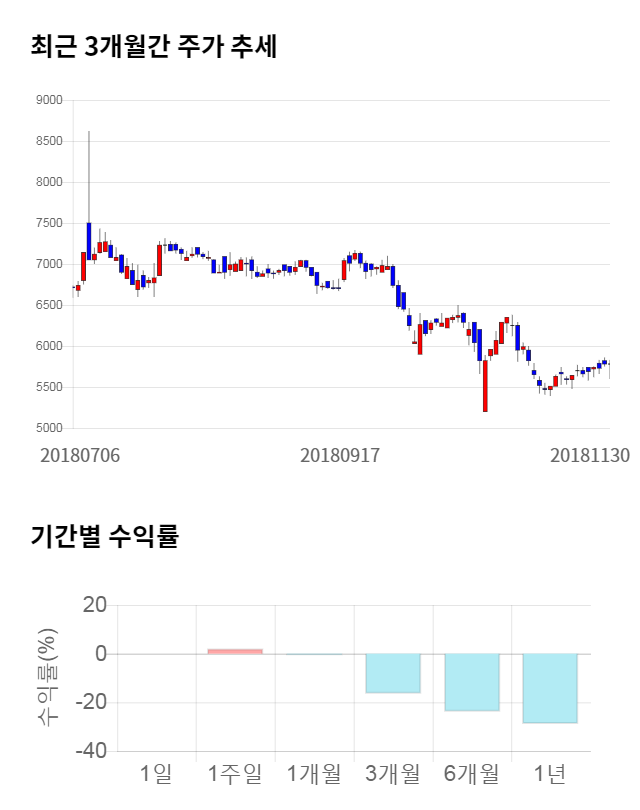Click the blue 3개월 return bar

click(393, 673)
